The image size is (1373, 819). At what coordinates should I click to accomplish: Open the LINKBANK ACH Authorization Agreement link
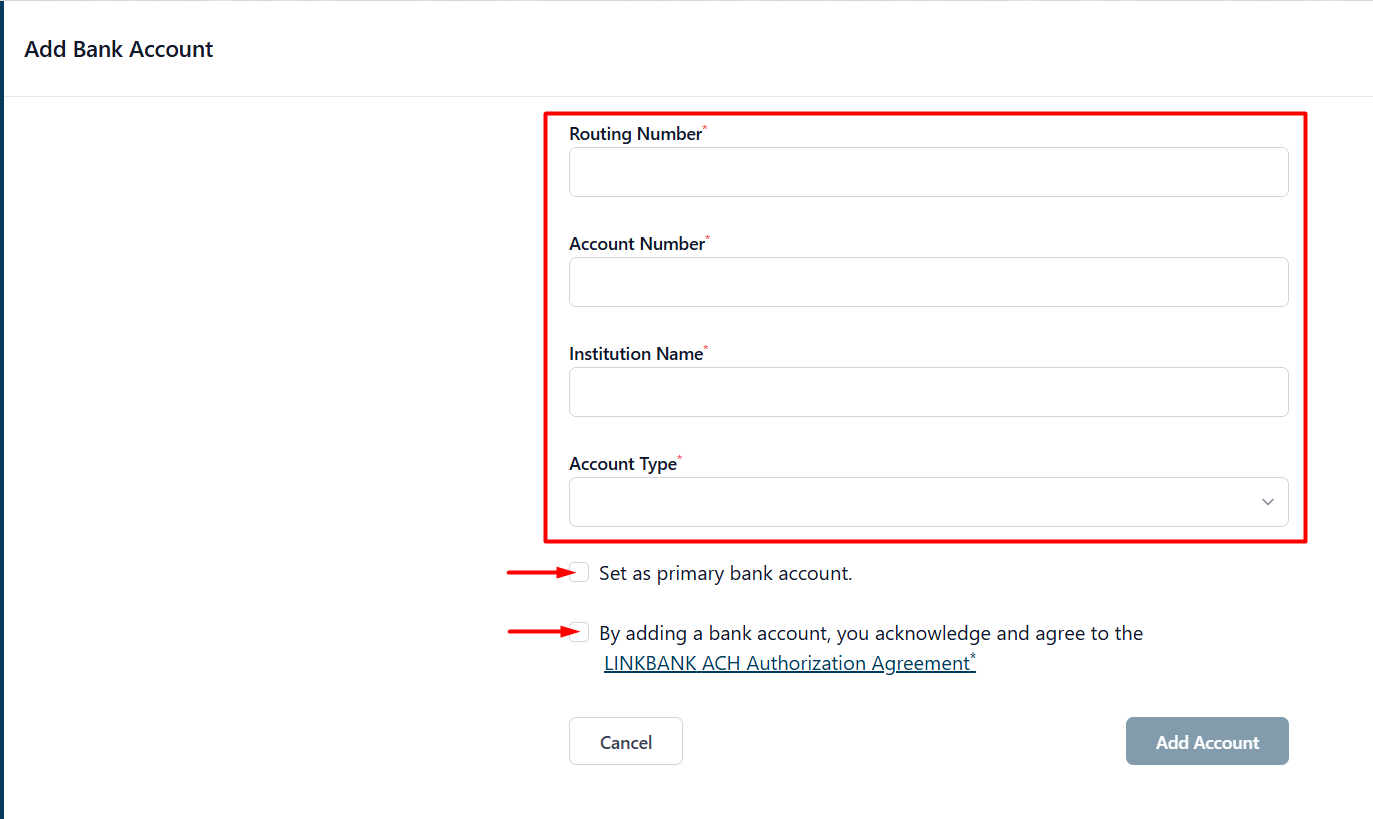787,663
